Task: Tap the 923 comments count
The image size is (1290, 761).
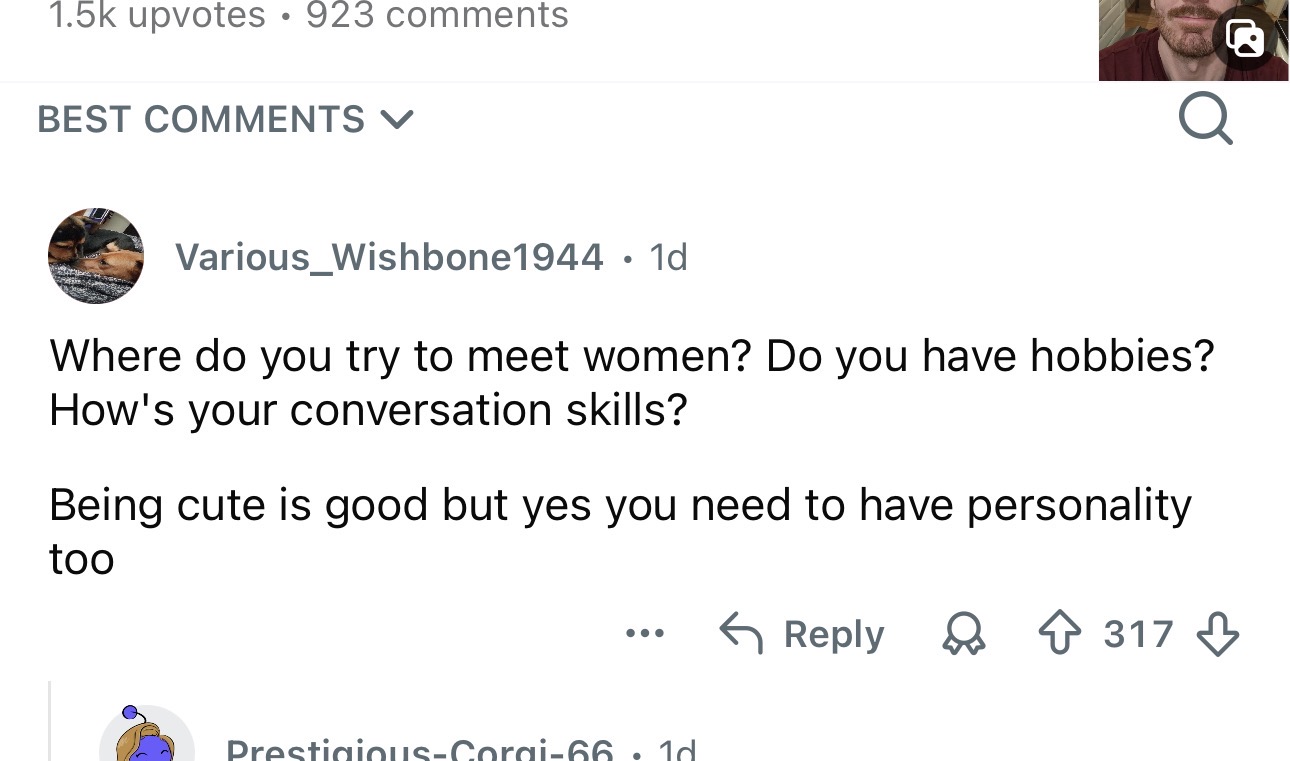Action: [x=437, y=15]
